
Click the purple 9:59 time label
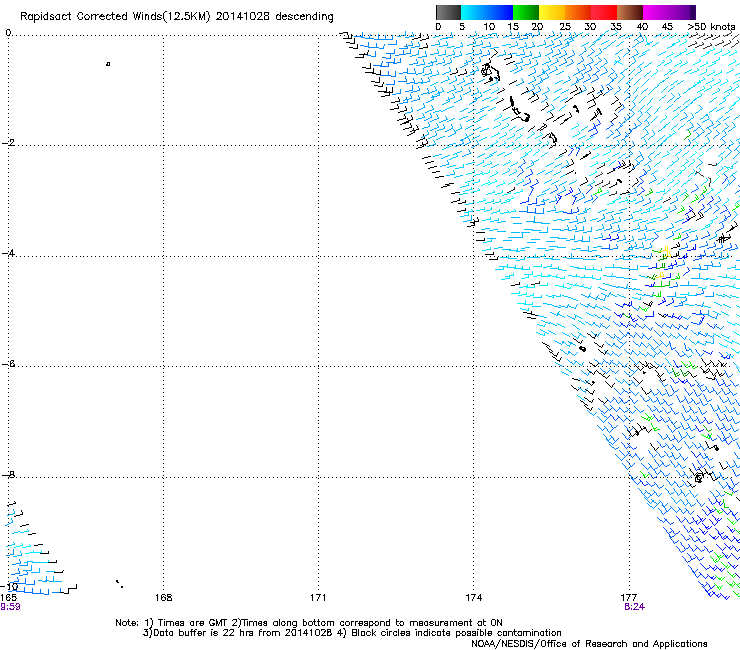pos(10,607)
